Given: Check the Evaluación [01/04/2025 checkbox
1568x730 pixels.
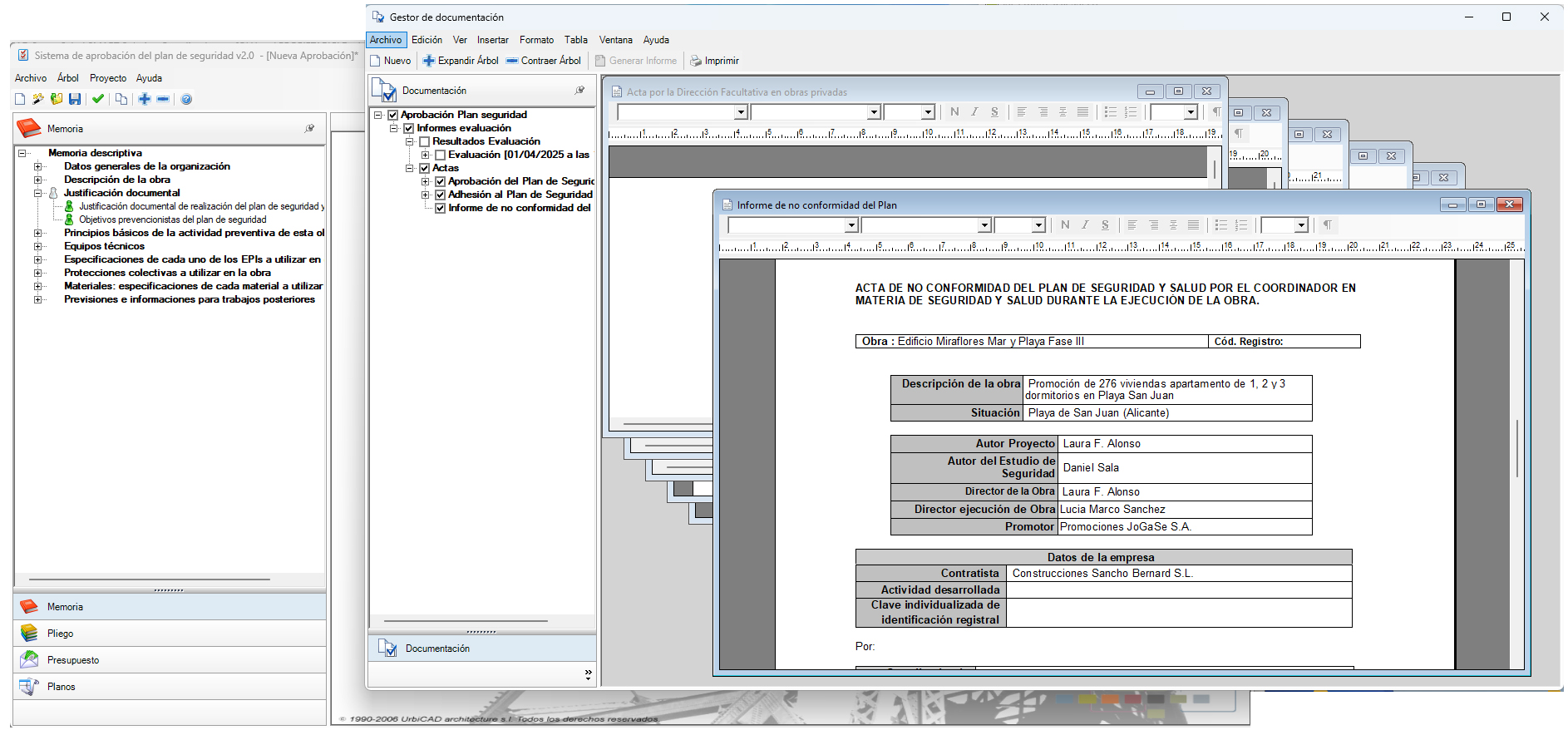Looking at the screenshot, I should click(x=440, y=155).
